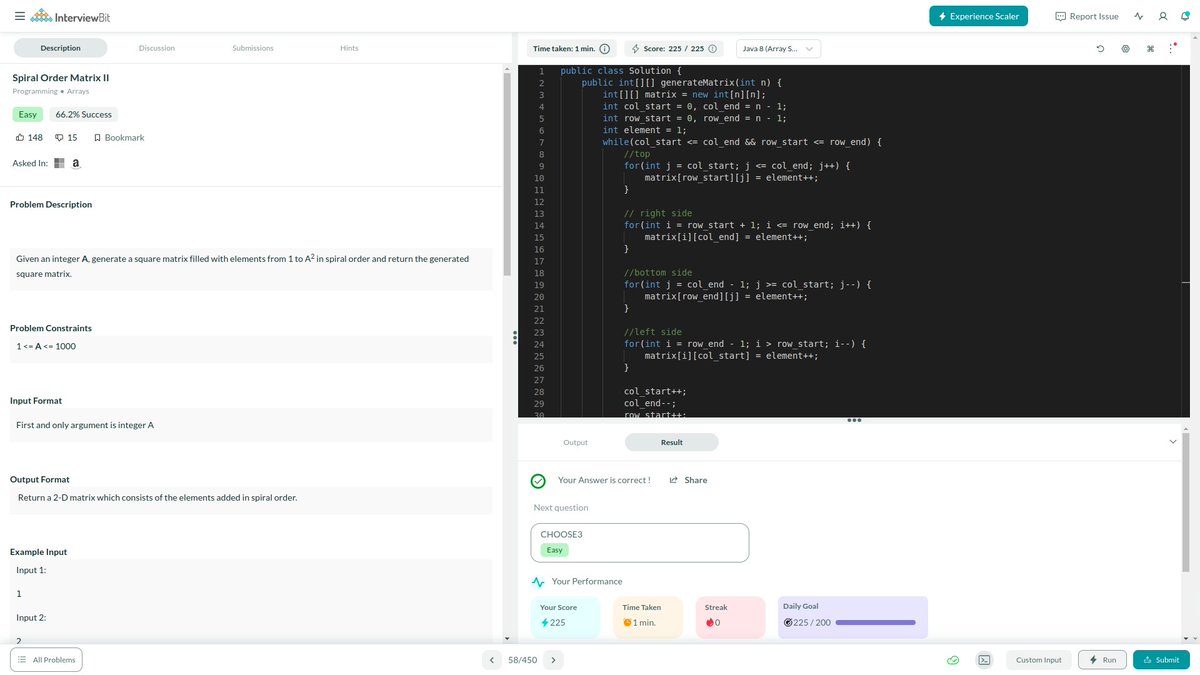
Task: Click the 66.2% Success badge
Action: (84, 115)
